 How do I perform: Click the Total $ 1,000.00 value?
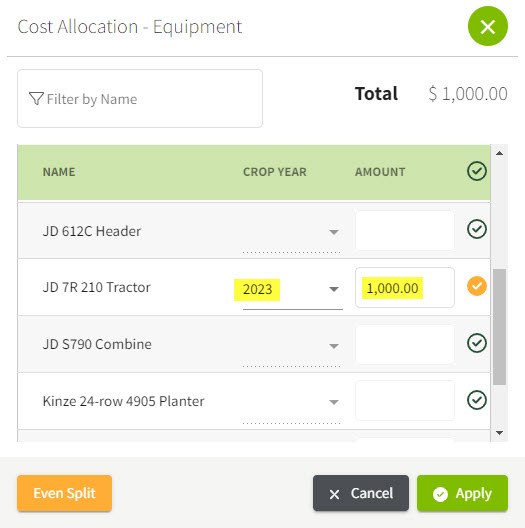coord(468,94)
